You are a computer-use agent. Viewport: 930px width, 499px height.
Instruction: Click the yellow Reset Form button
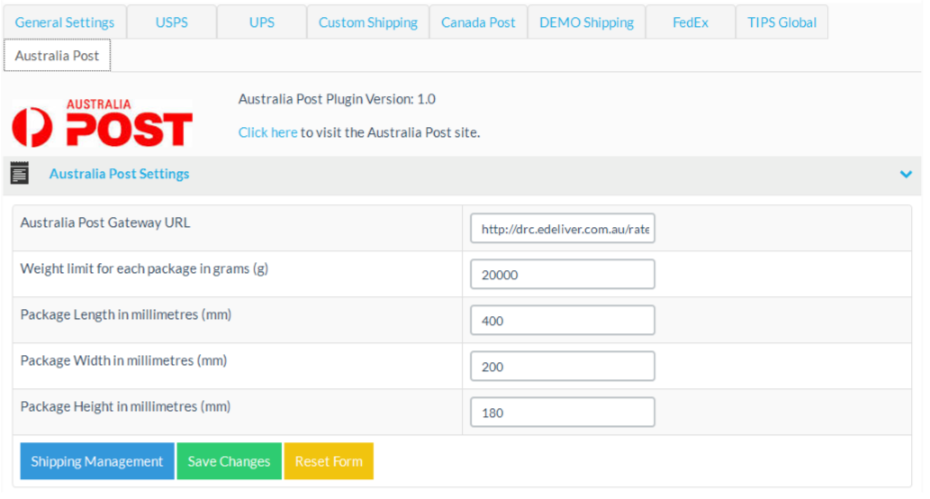click(x=328, y=462)
